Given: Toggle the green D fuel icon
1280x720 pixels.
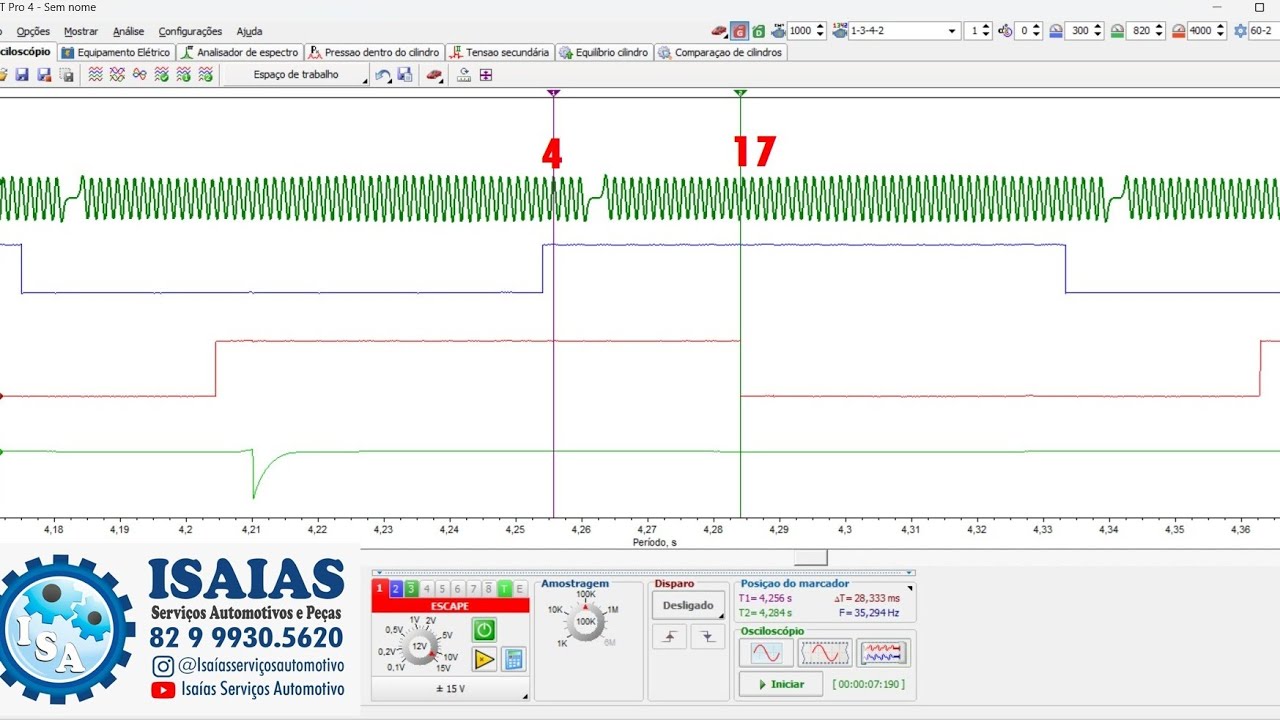Looking at the screenshot, I should pyautogui.click(x=759, y=31).
